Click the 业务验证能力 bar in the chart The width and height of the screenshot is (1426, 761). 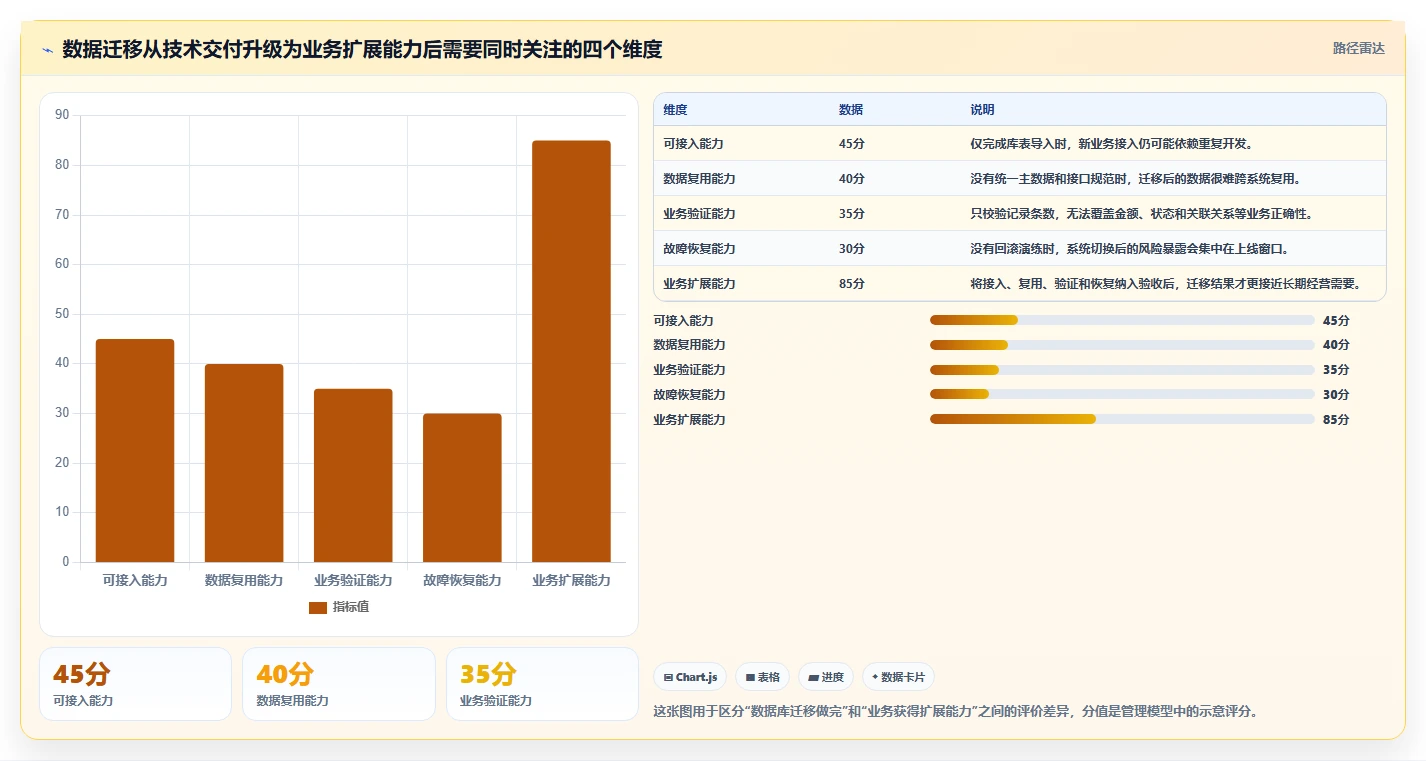pos(353,475)
